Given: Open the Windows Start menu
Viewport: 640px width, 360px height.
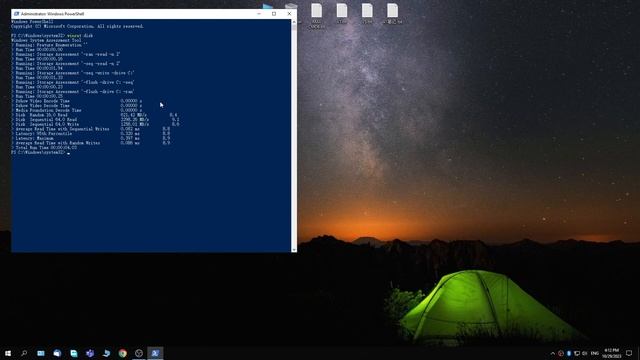Looking at the screenshot, I should point(8,353).
